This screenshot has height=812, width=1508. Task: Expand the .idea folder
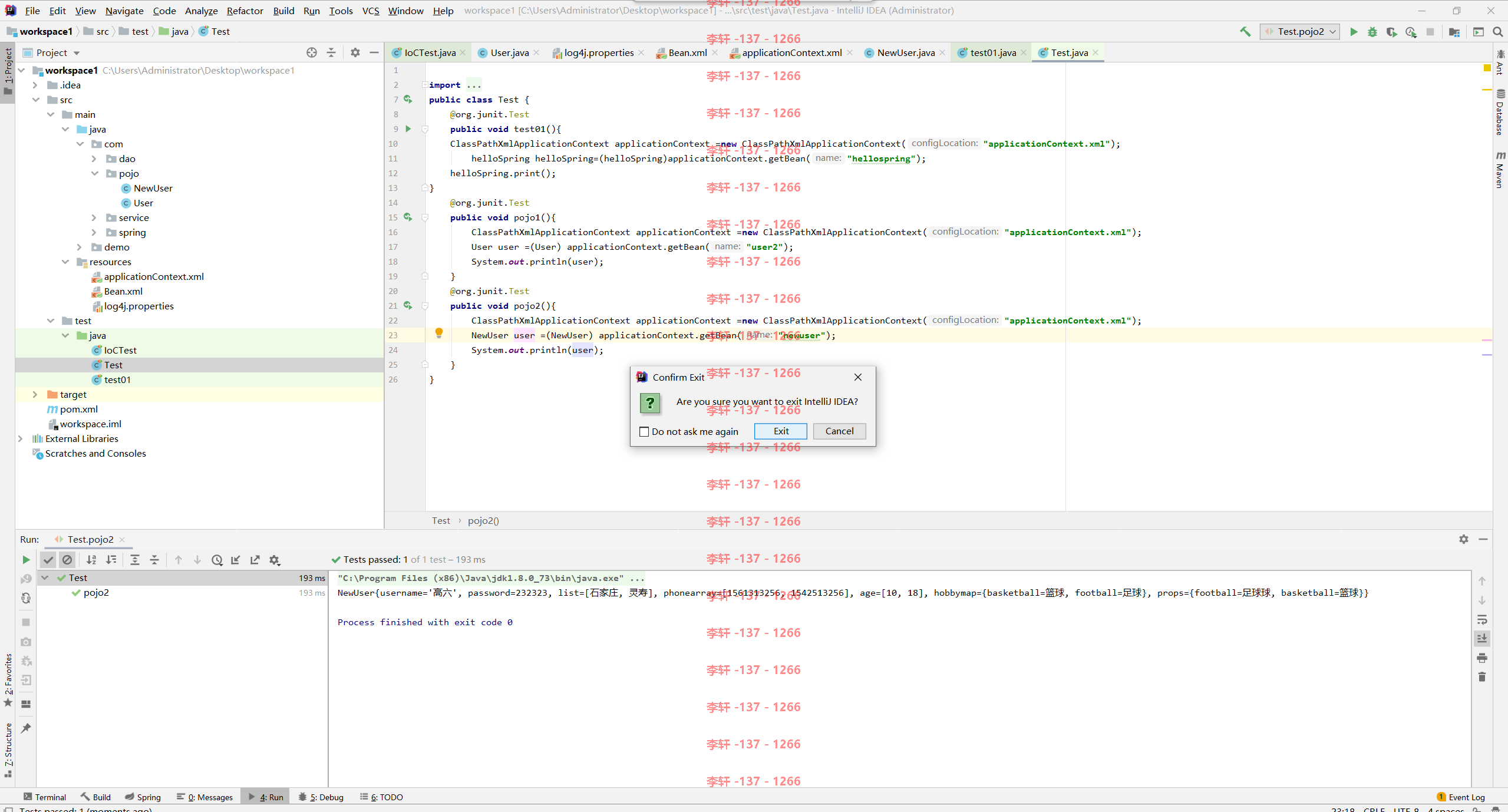pyautogui.click(x=35, y=85)
